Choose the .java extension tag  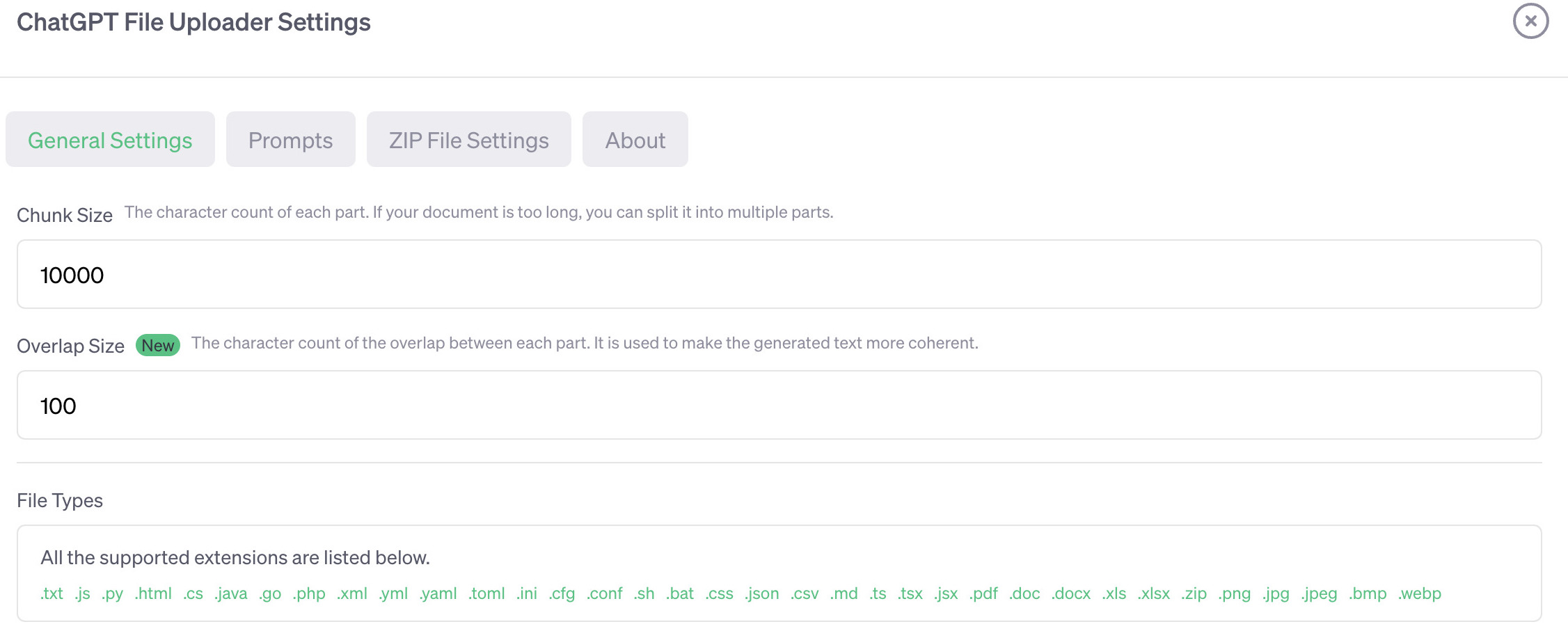tap(232, 594)
